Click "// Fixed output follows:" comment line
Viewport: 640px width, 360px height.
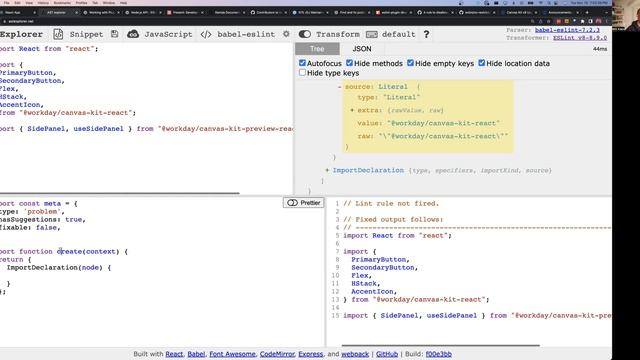[393, 219]
